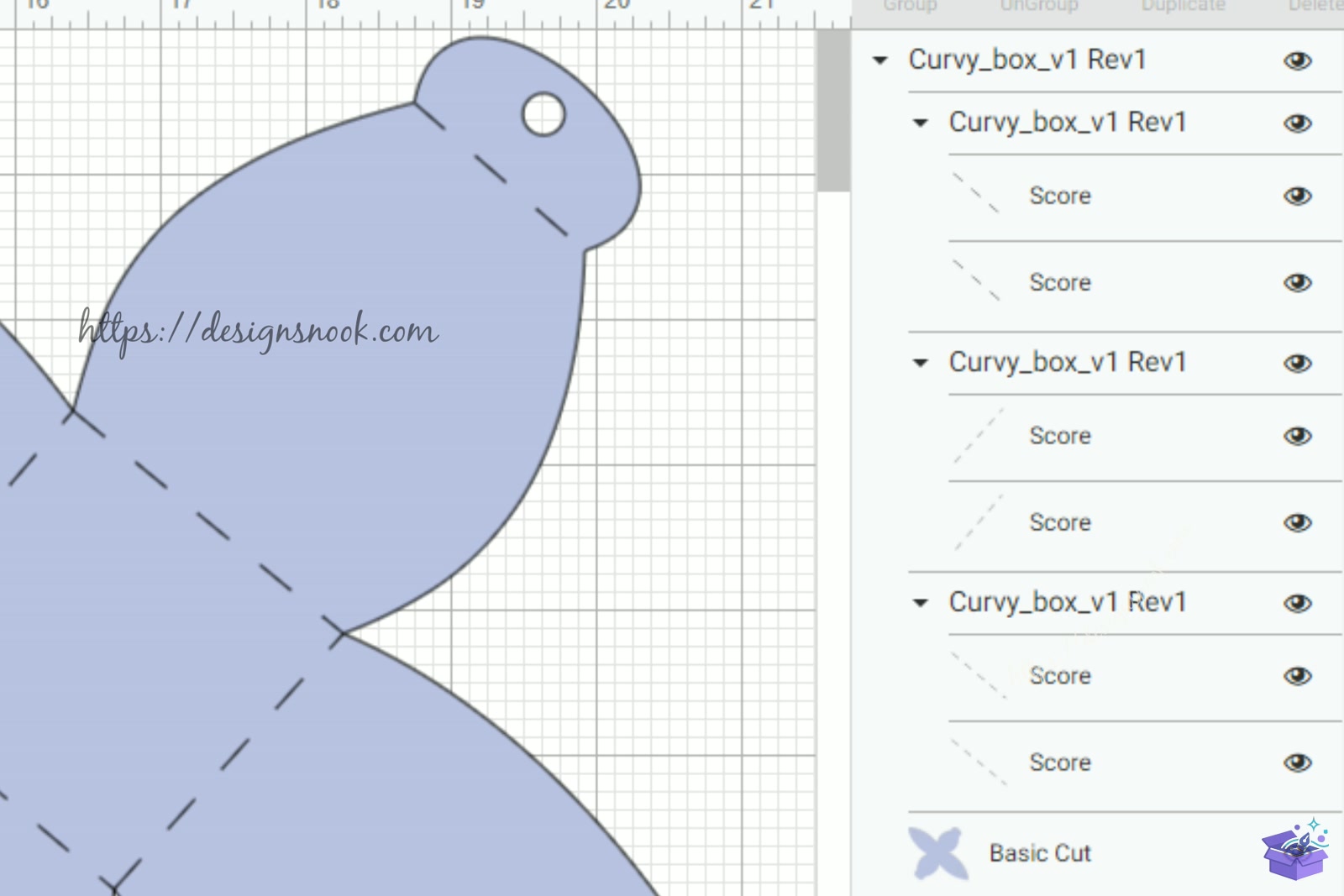Image resolution: width=1344 pixels, height=896 pixels.
Task: Toggle visibility of the second nested subgroup
Action: [x=1298, y=364]
